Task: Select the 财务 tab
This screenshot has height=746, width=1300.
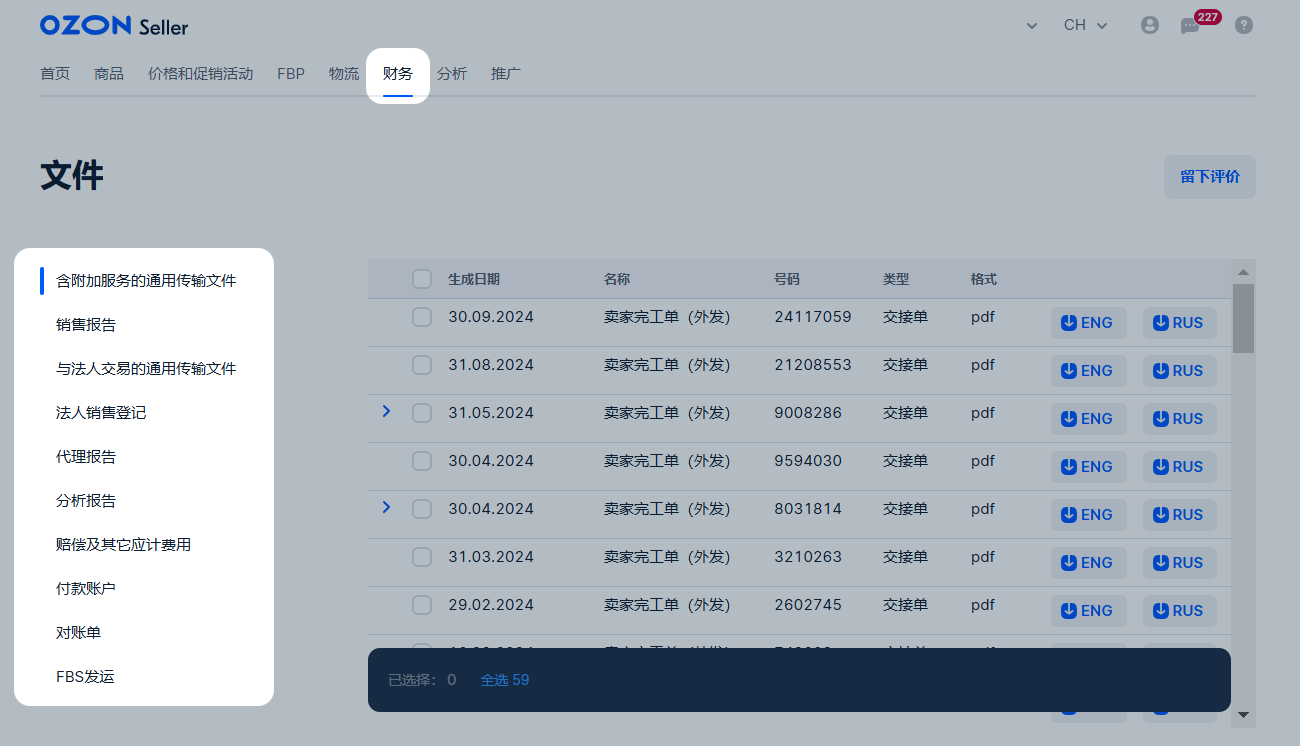Action: [398, 74]
